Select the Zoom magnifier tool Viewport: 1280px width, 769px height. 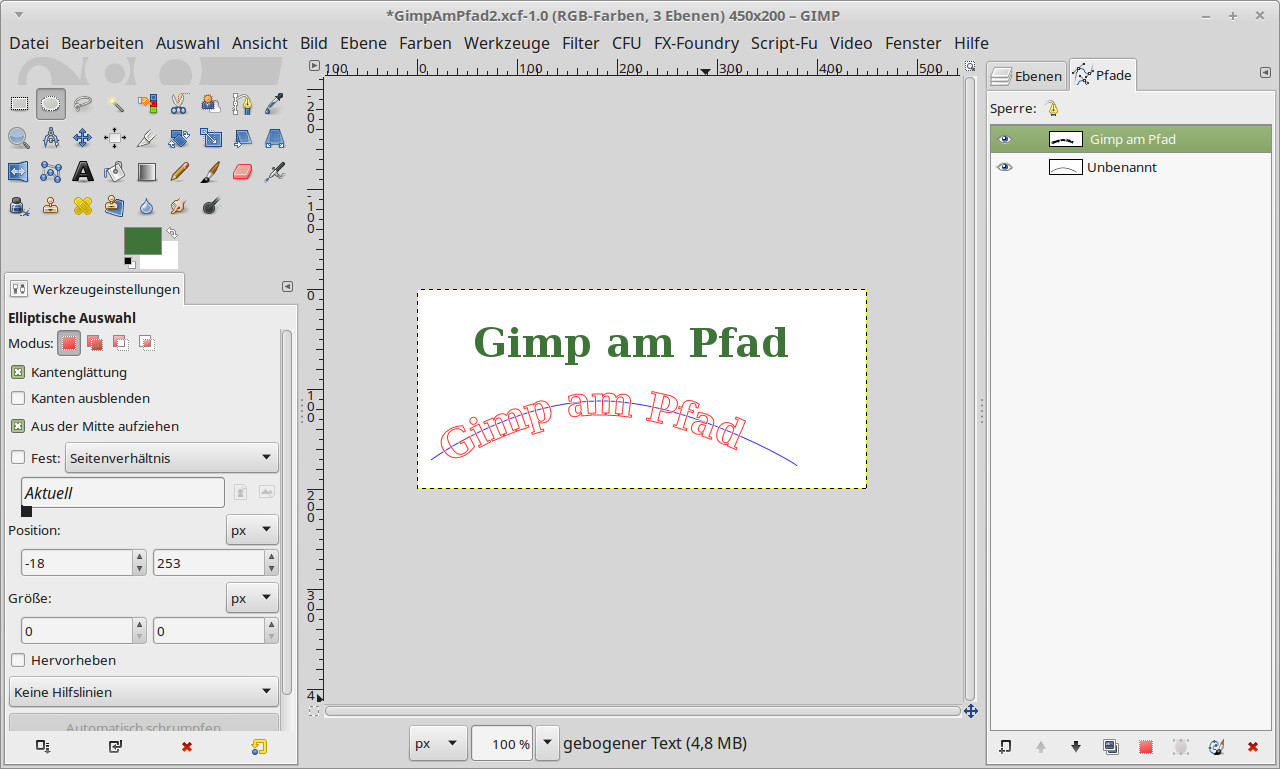19,137
